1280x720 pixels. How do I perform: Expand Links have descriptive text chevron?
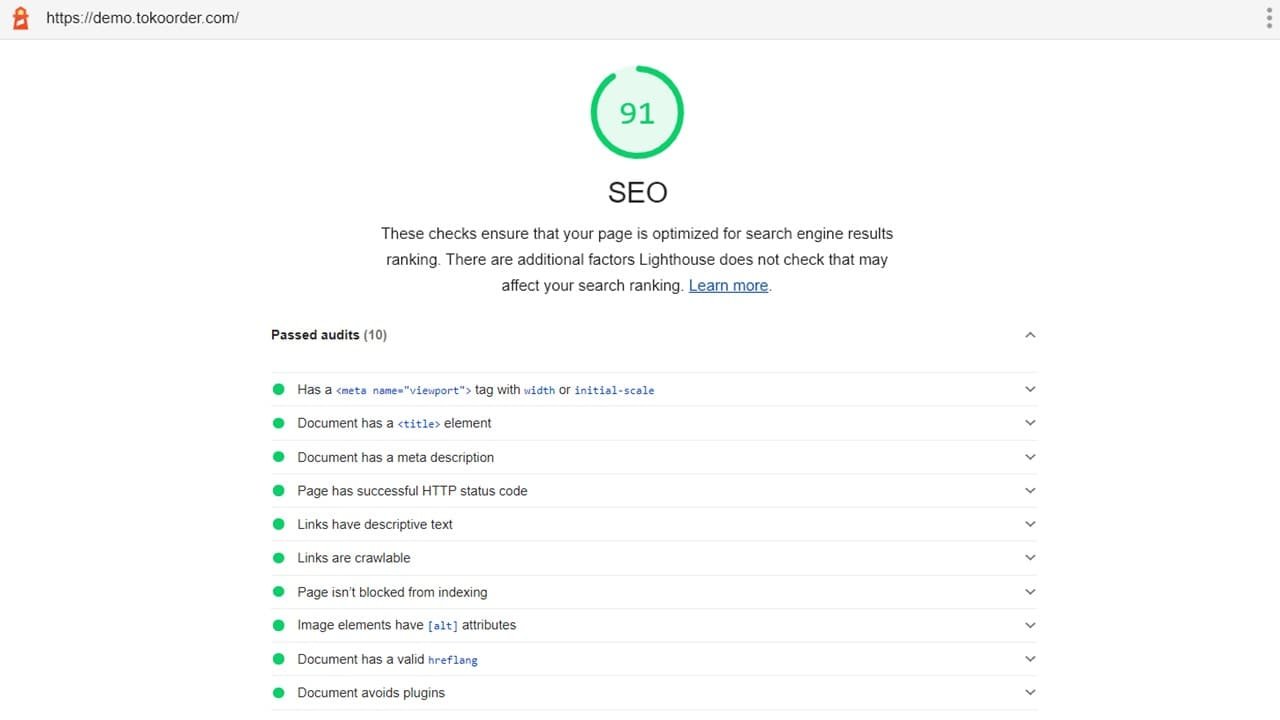coord(1030,524)
